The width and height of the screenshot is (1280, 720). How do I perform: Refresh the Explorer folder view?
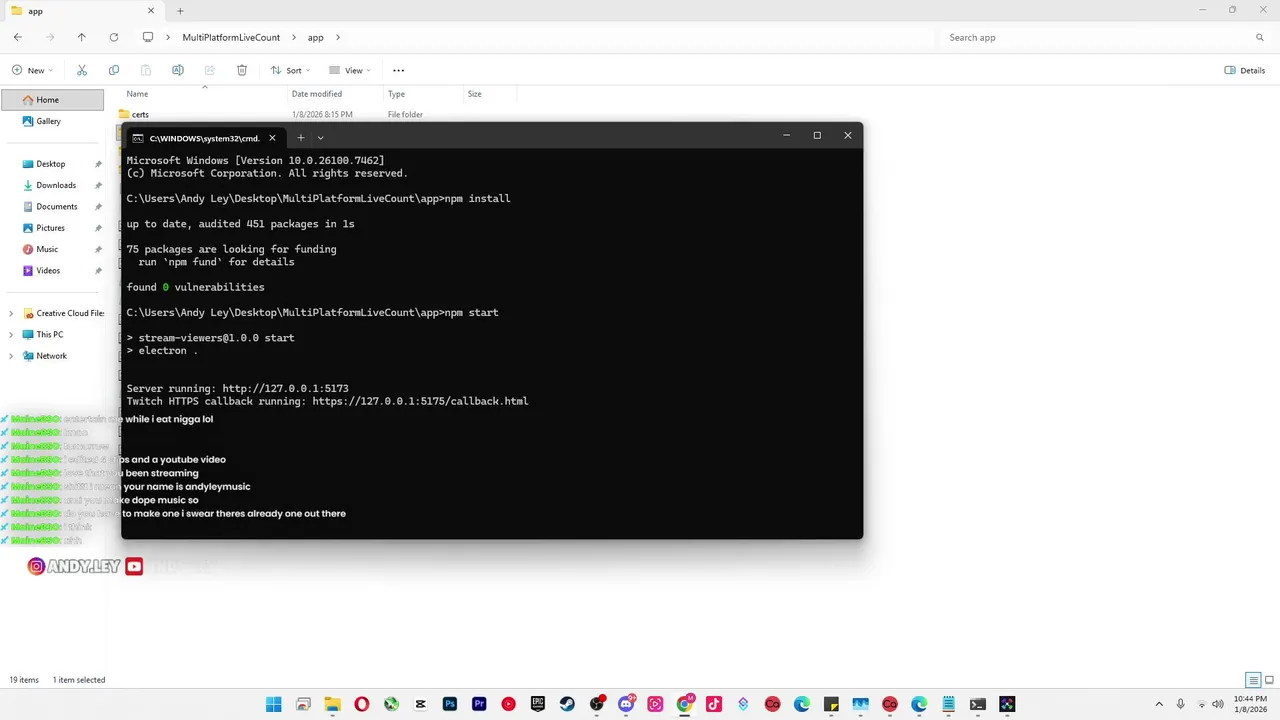[x=114, y=37]
